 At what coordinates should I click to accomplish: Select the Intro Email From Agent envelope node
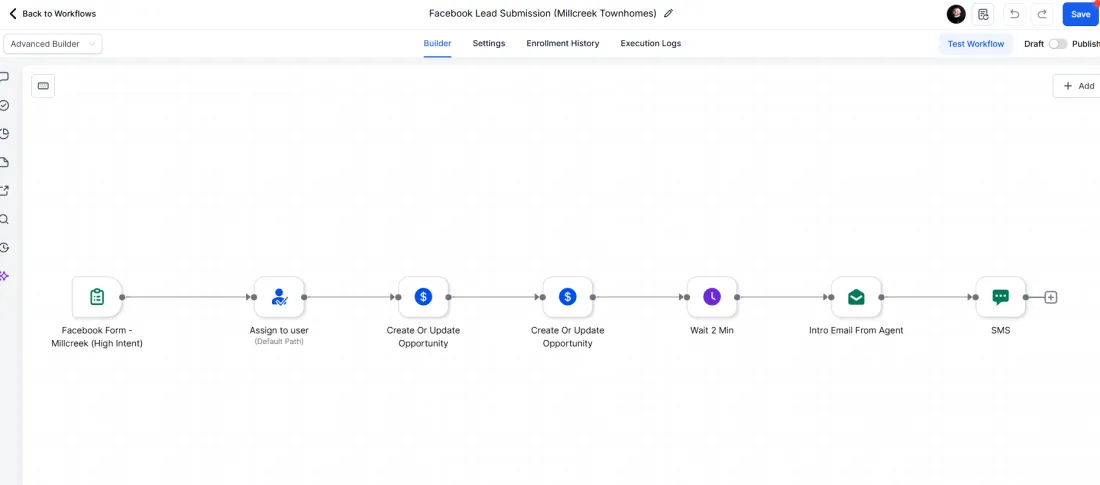(x=856, y=297)
